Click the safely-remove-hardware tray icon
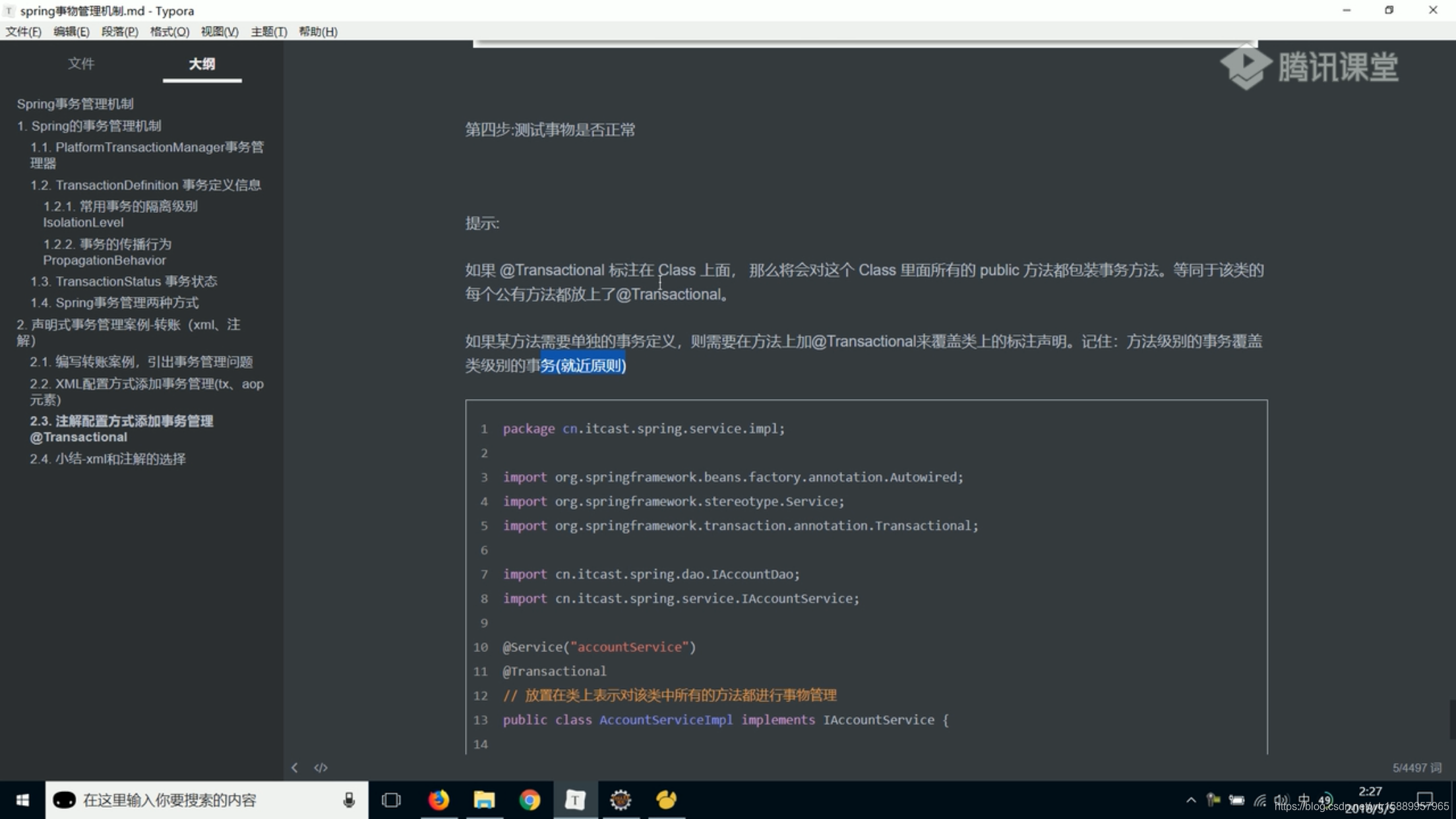Image resolution: width=1456 pixels, height=819 pixels. (1213, 800)
